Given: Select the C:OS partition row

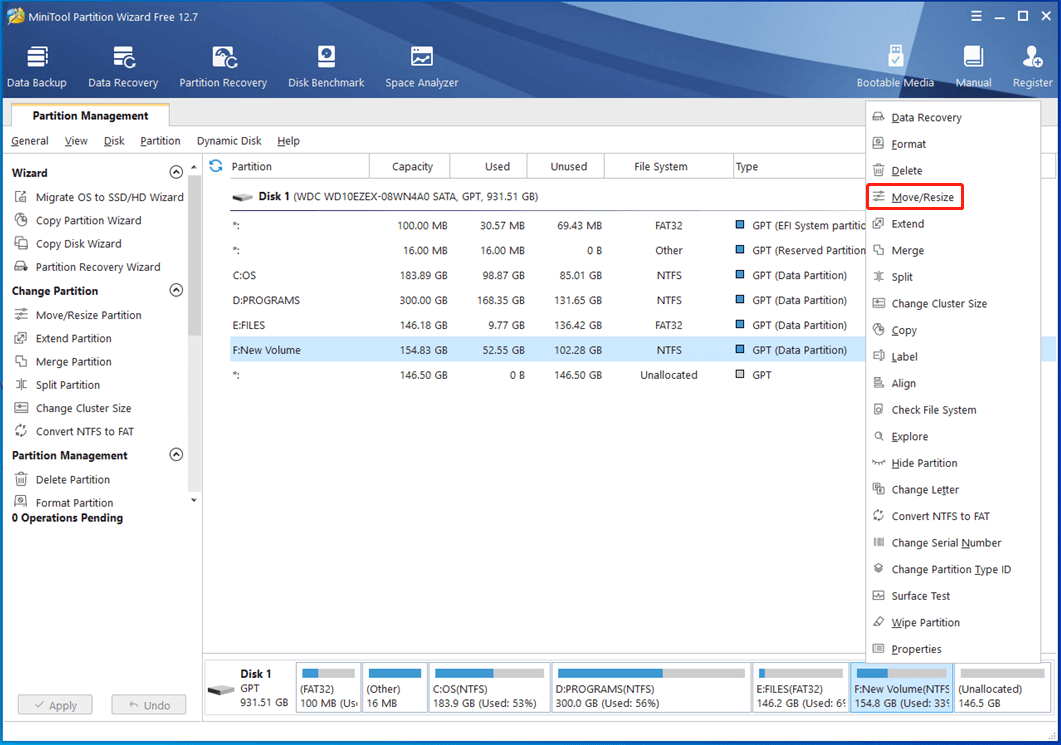Looking at the screenshot, I should pos(547,275).
